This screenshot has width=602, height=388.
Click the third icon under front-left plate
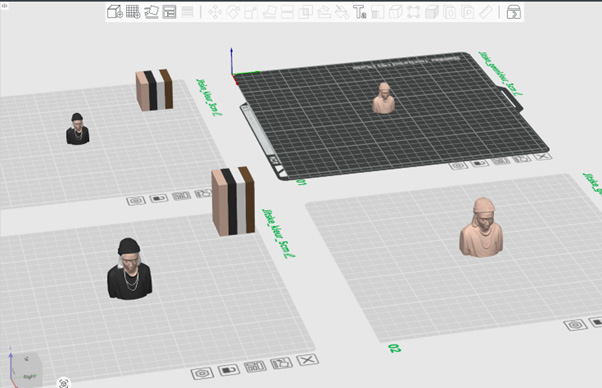255,367
